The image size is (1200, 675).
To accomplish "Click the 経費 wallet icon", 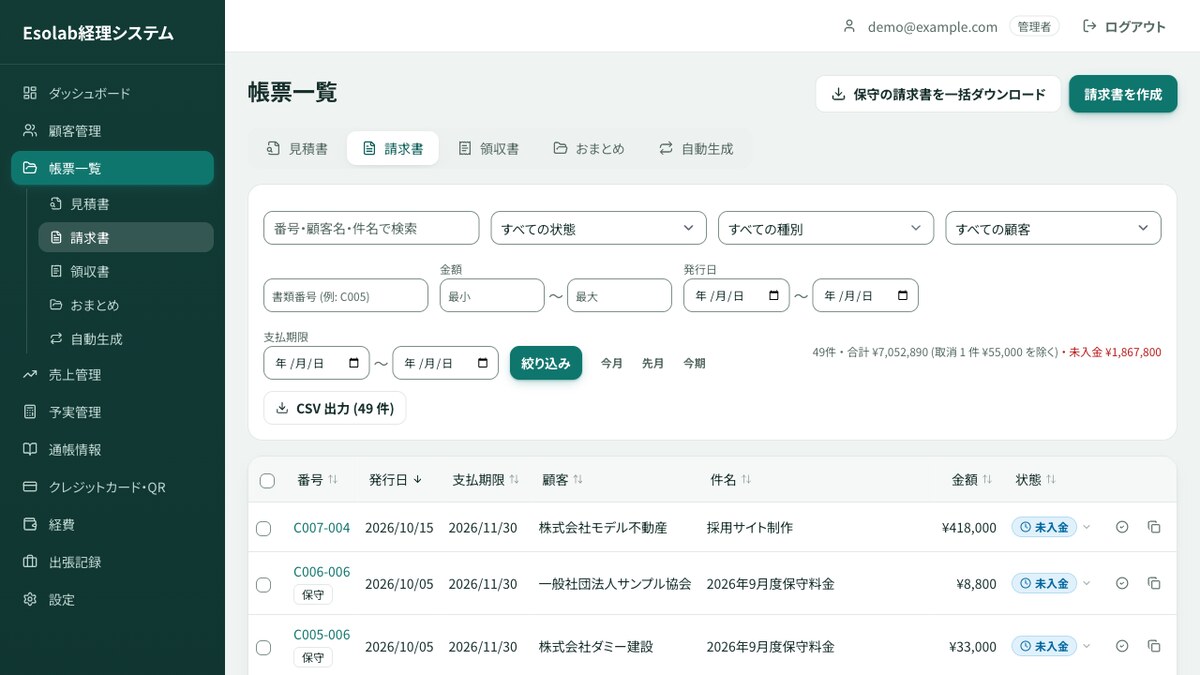I will tap(30, 525).
